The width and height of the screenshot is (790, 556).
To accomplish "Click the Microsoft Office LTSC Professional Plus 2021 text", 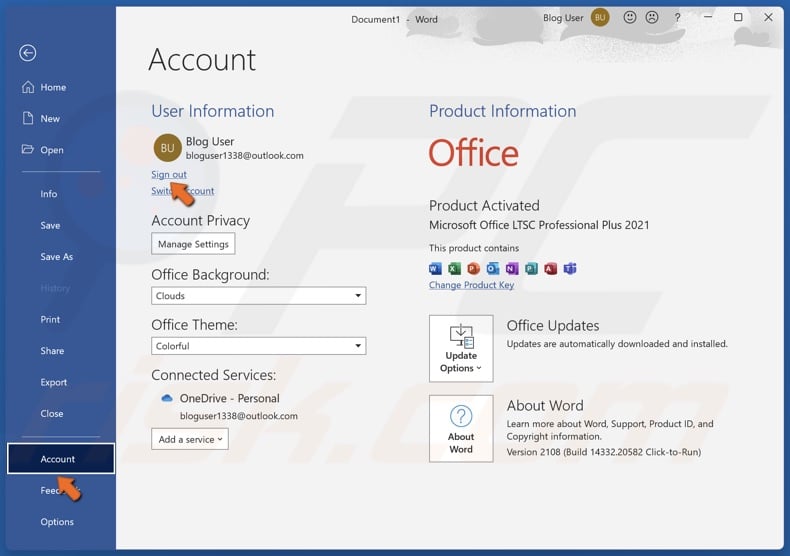I will (539, 225).
